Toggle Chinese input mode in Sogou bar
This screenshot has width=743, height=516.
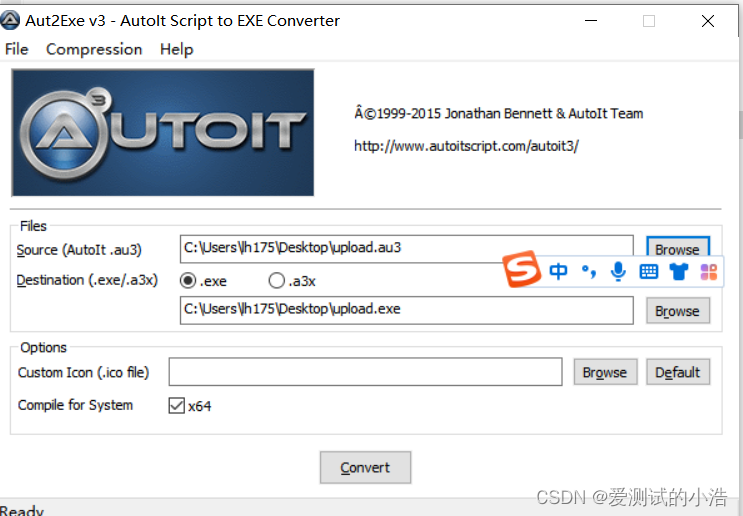(x=558, y=272)
